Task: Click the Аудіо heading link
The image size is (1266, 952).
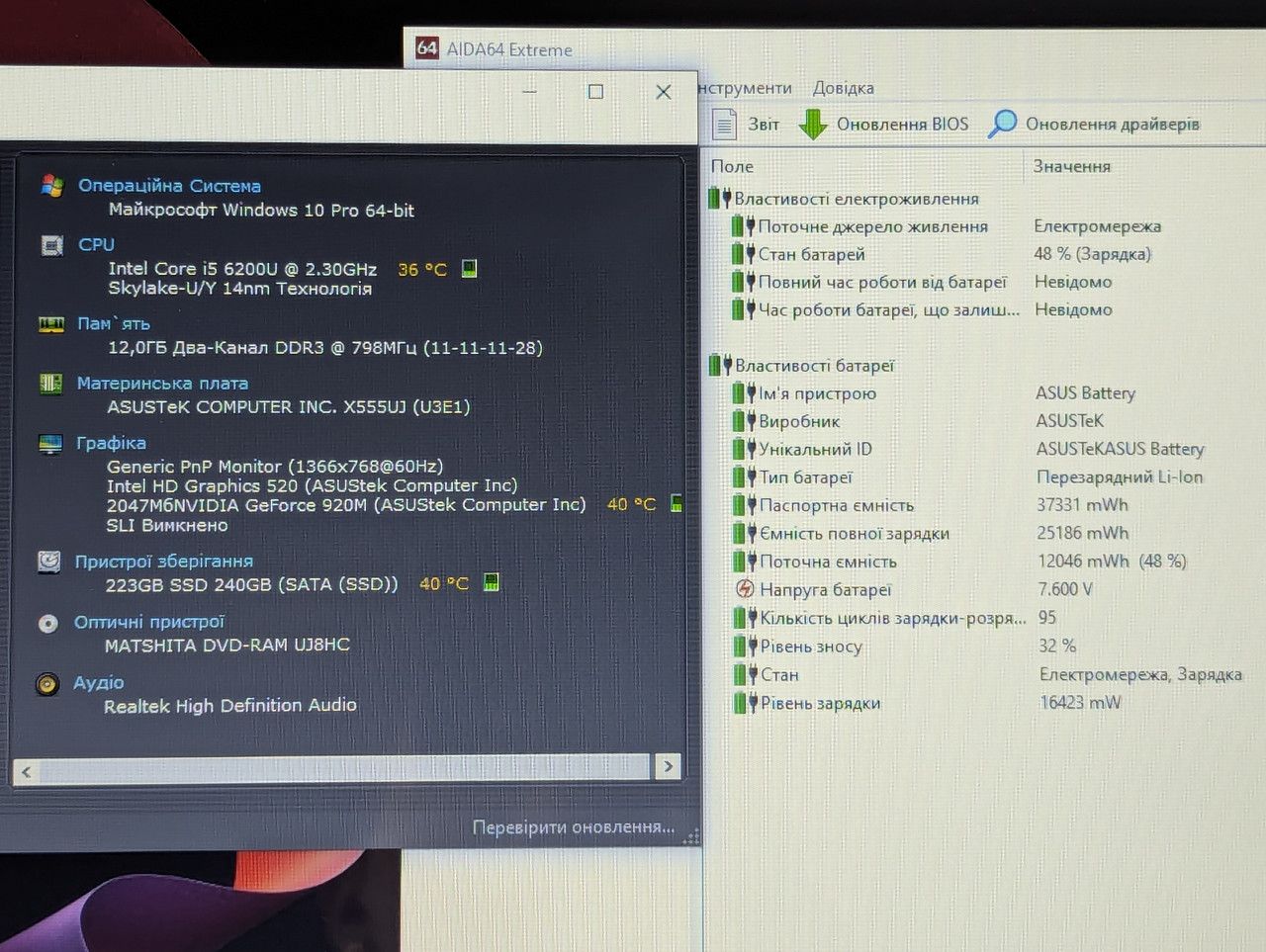Action: pyautogui.click(x=99, y=682)
